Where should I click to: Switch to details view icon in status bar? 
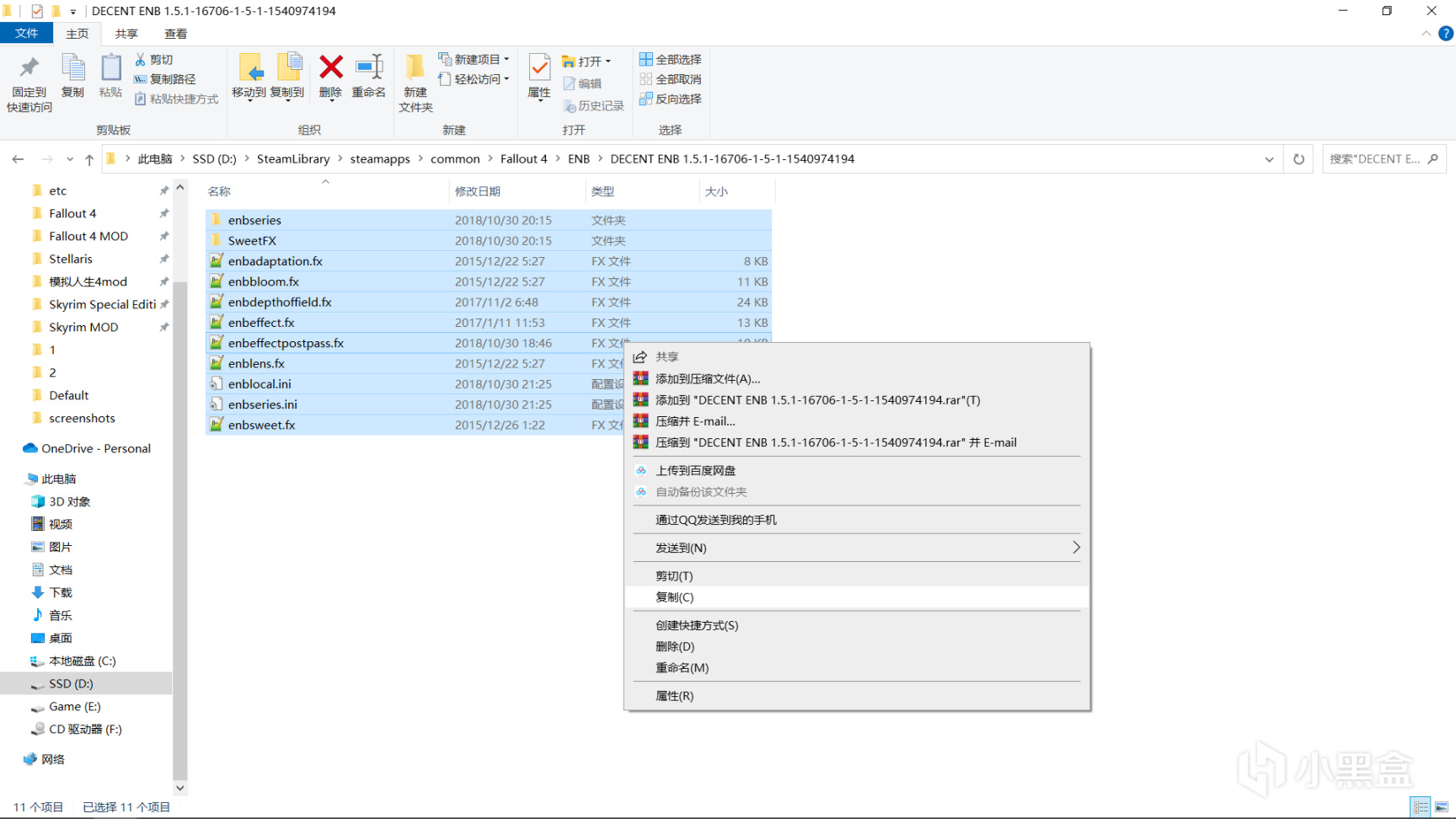[x=1421, y=807]
